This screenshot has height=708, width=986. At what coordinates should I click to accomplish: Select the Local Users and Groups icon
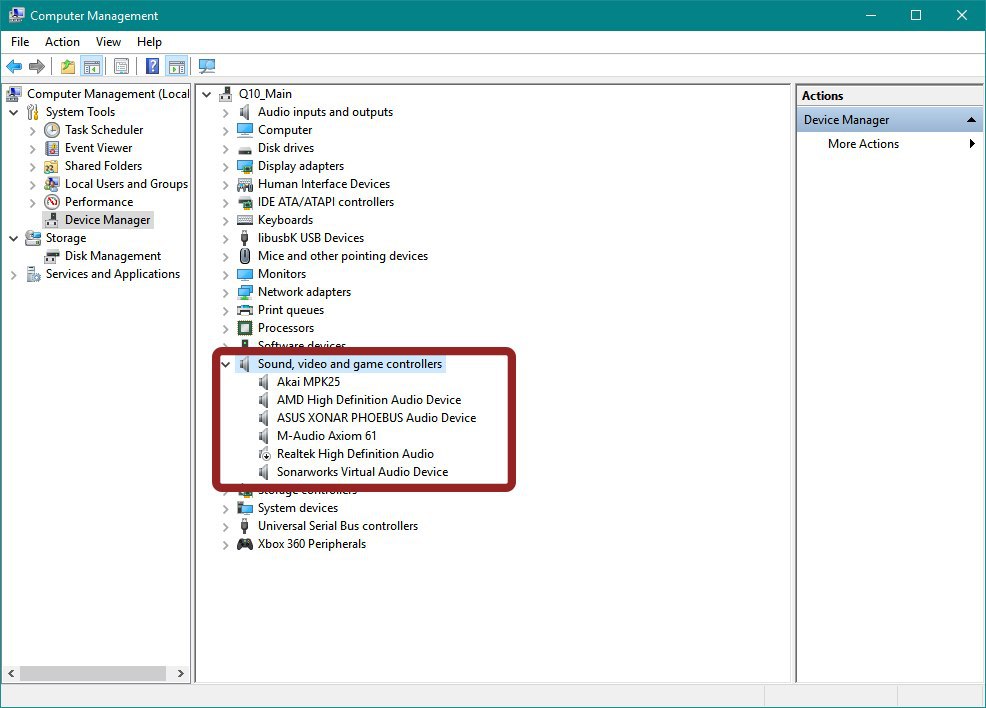coord(52,184)
